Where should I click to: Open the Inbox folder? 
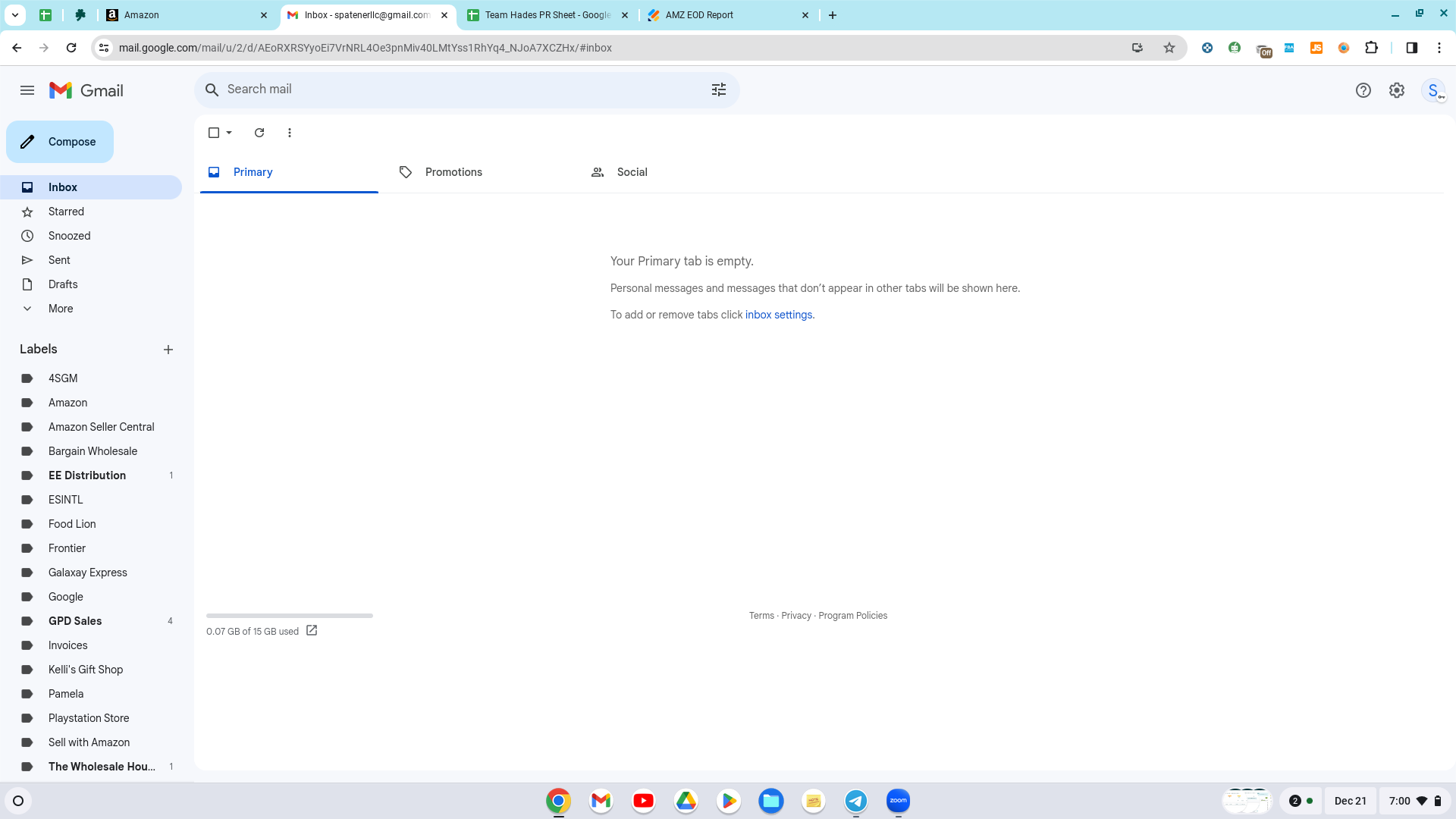coord(91,187)
